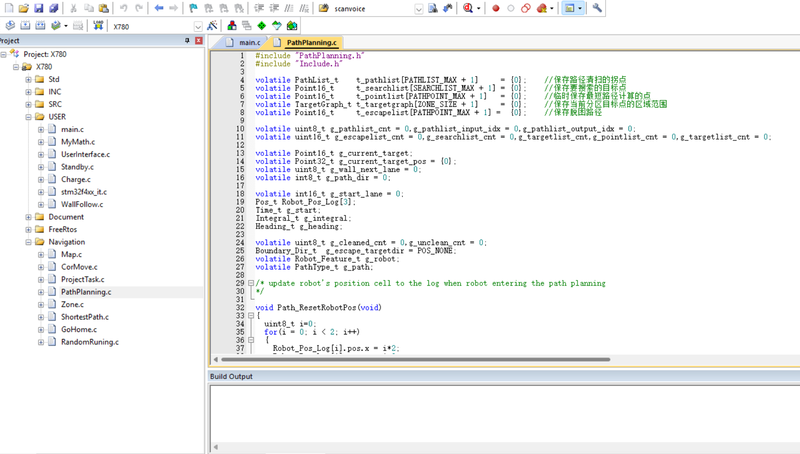800x454 pixels.
Task: Navigate backward with the blue arrow
Action: [158, 8]
